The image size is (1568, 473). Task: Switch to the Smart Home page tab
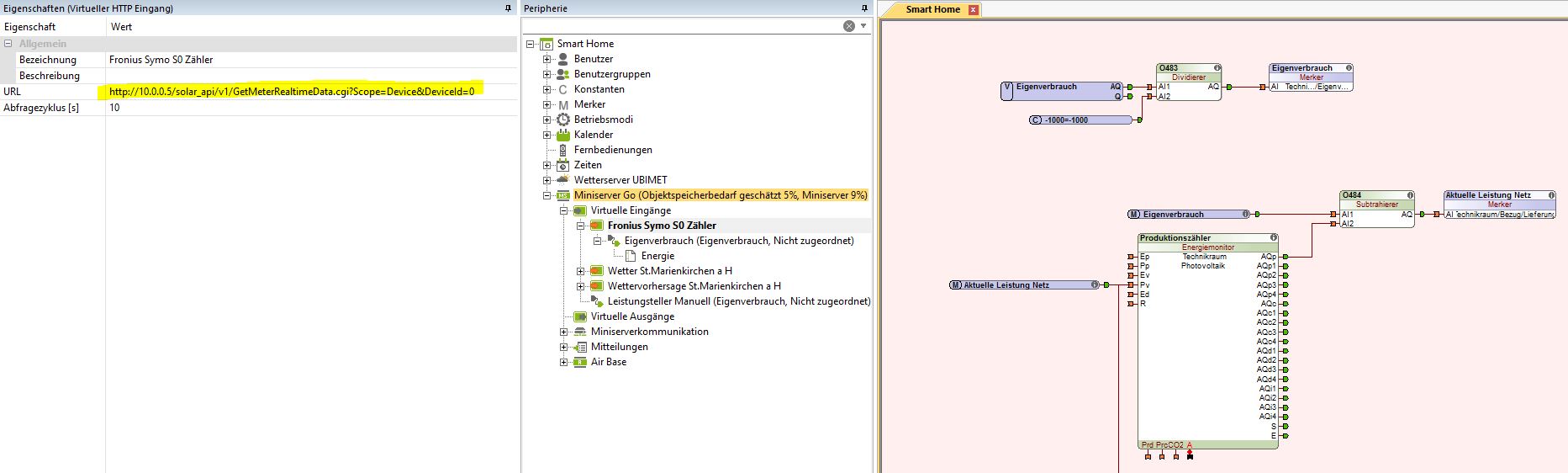point(932,9)
